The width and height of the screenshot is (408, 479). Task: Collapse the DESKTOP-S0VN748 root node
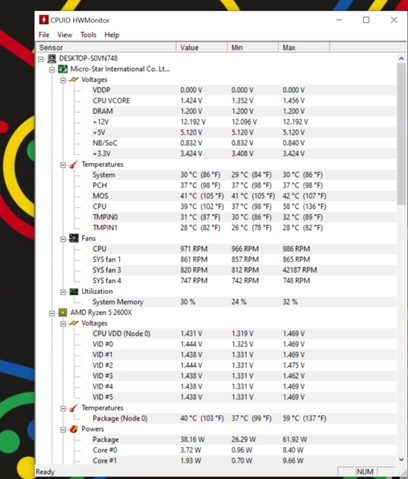click(41, 59)
